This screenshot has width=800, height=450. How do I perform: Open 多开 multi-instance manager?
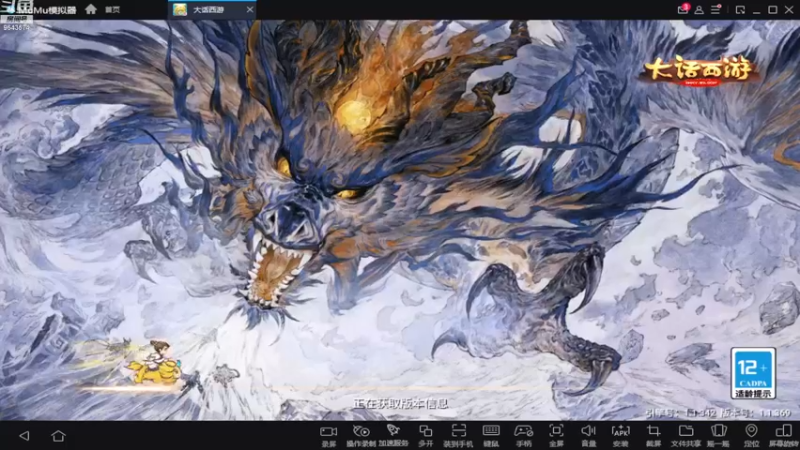(426, 436)
